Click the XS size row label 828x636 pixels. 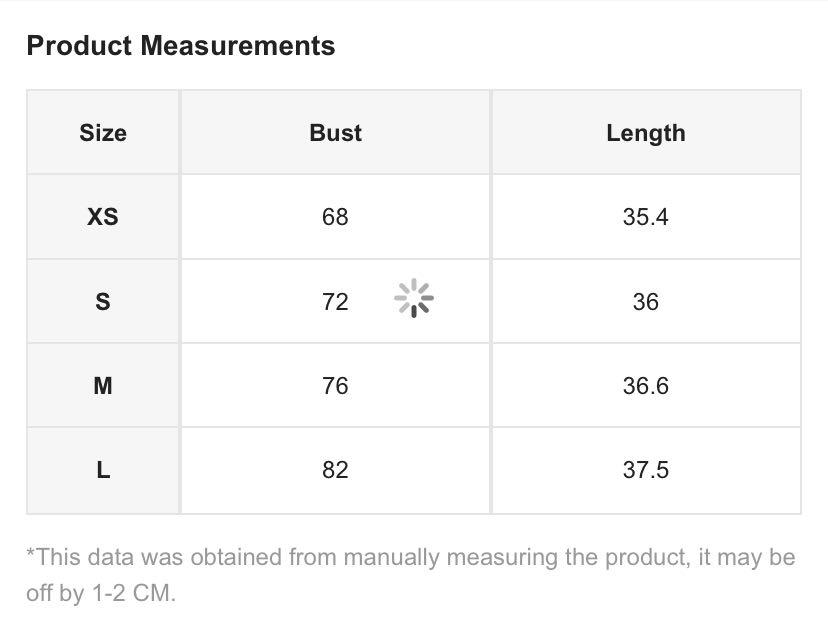(x=103, y=217)
